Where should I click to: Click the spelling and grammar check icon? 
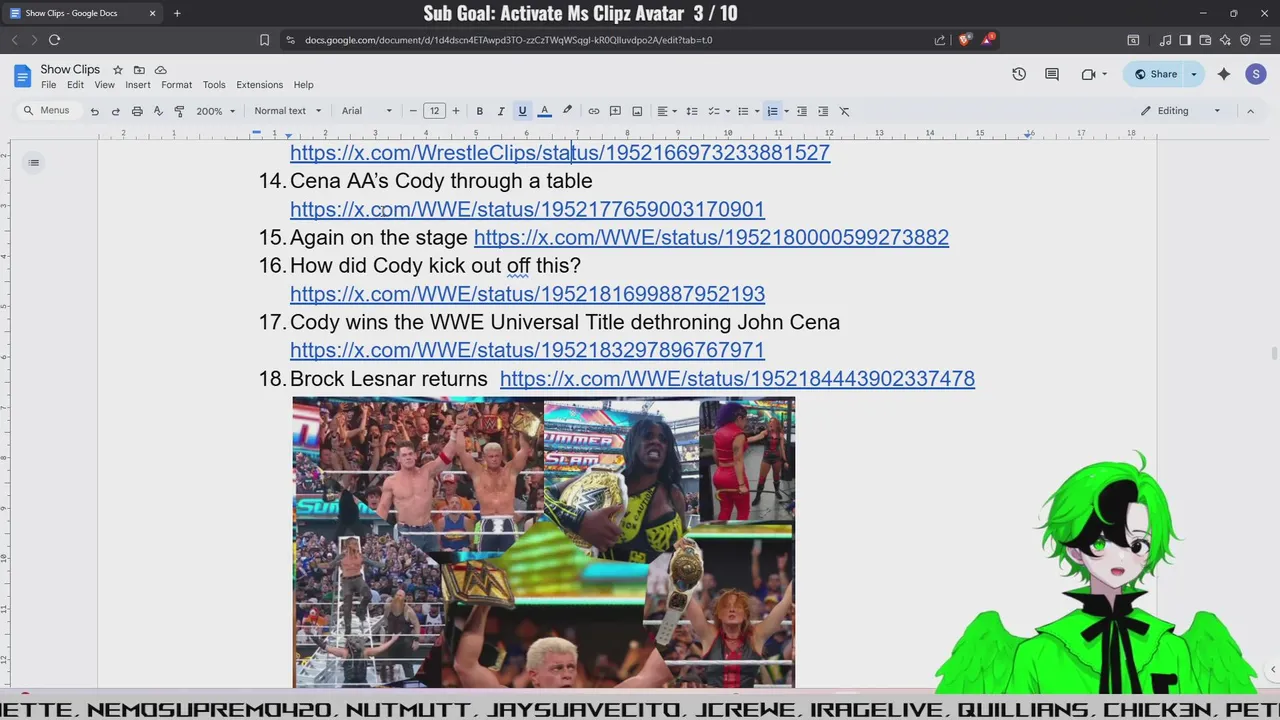(158, 111)
